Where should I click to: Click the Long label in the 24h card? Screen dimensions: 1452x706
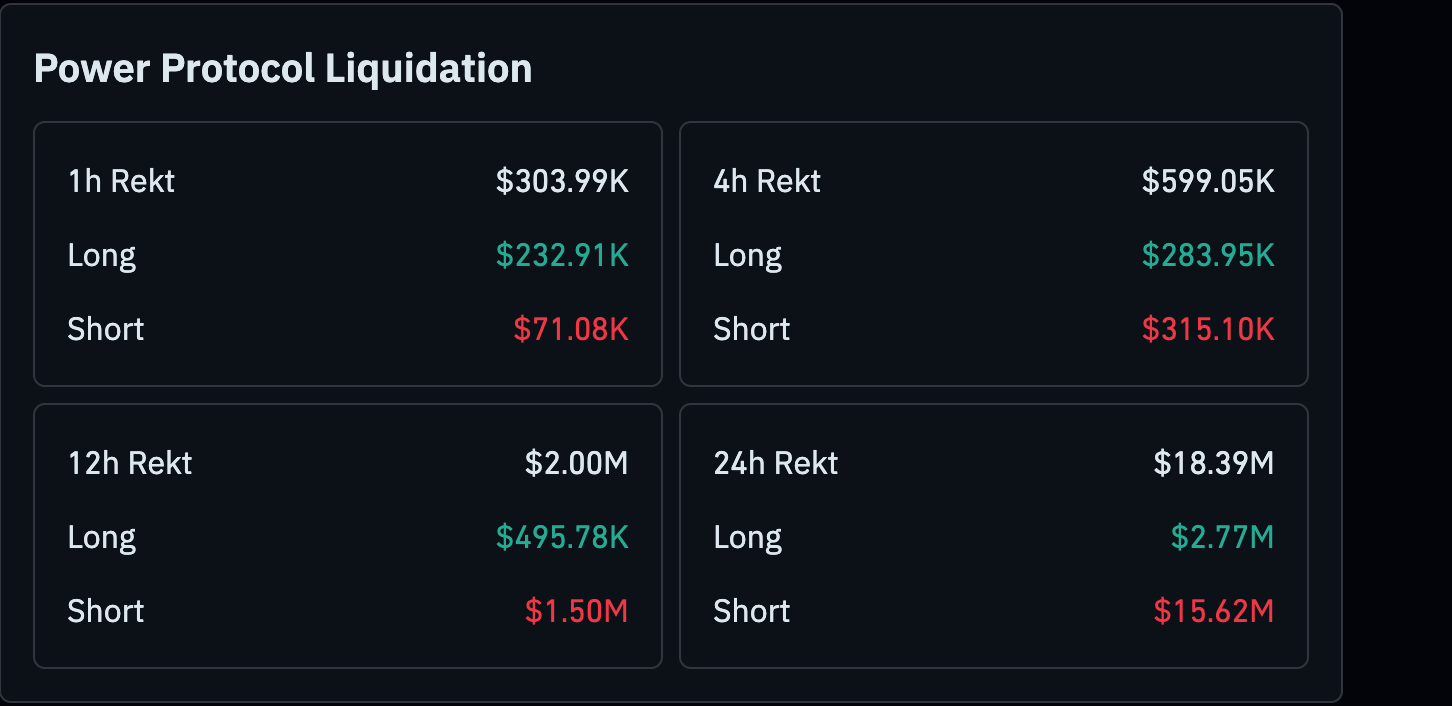tap(748, 537)
